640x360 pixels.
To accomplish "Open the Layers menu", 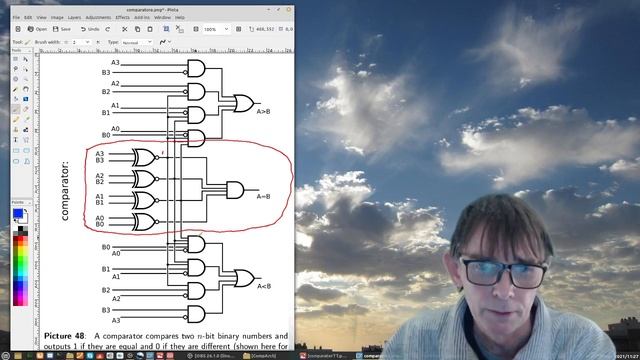I will [74, 18].
